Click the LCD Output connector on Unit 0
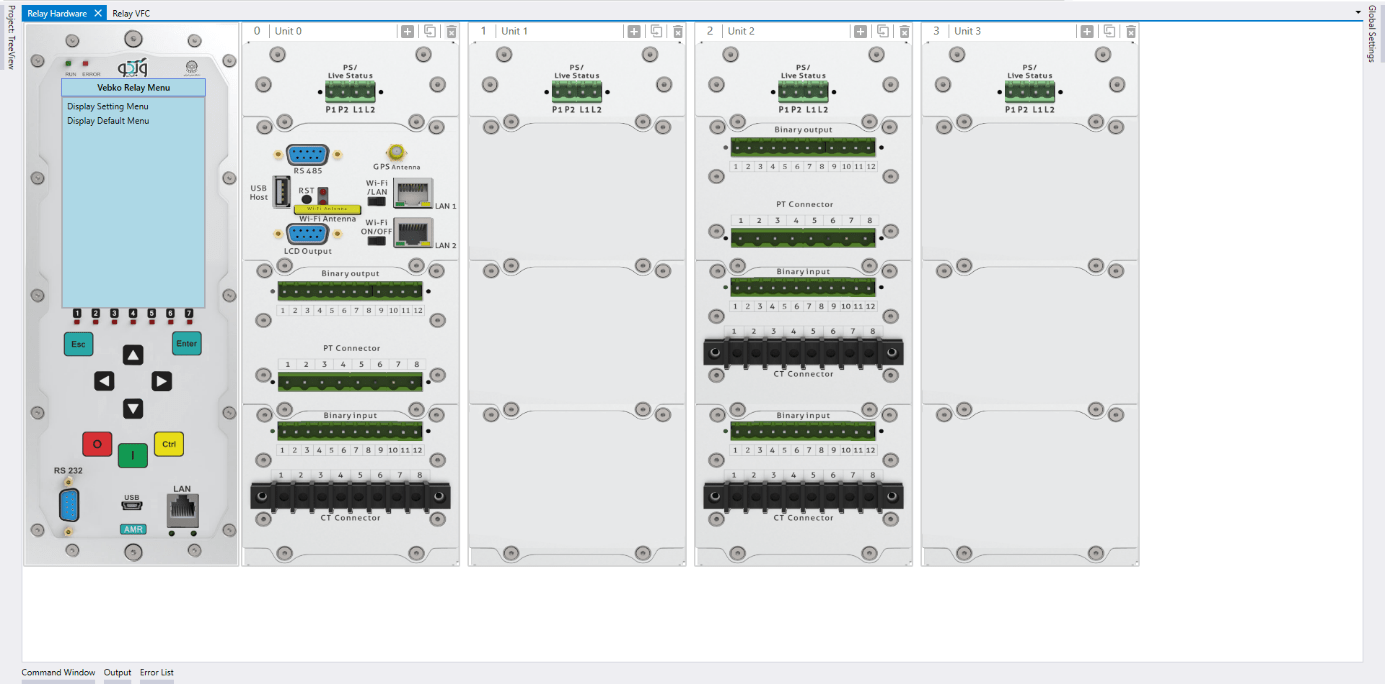 click(x=307, y=234)
